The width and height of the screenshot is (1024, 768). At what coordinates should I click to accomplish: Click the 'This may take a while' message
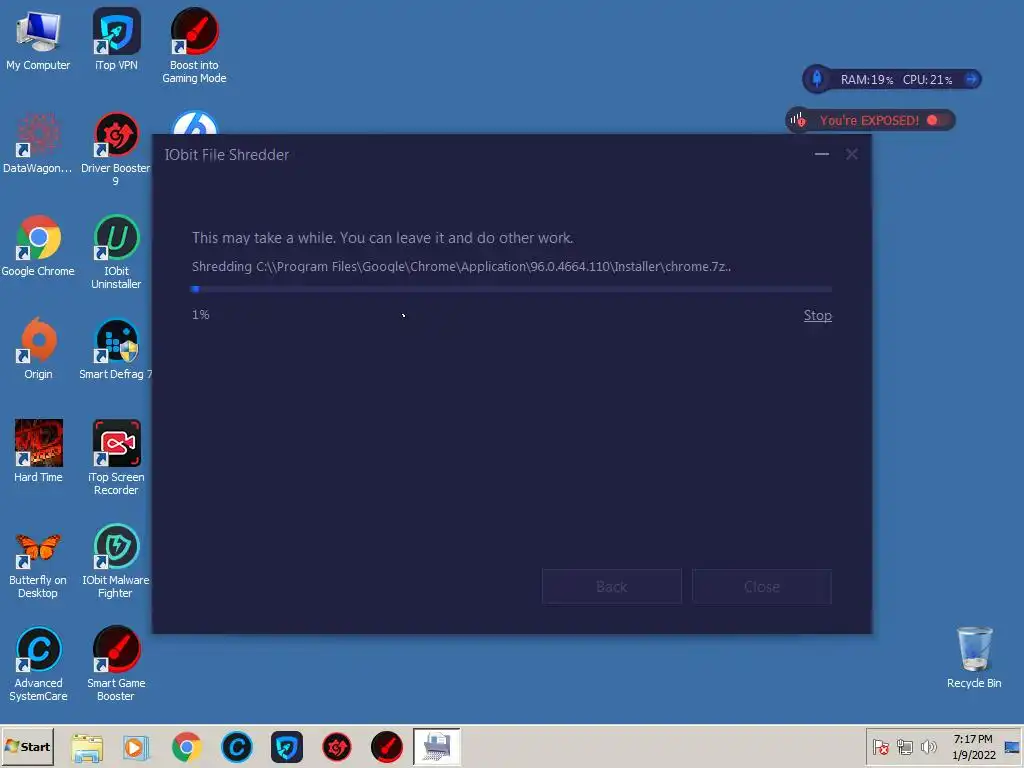click(x=383, y=238)
